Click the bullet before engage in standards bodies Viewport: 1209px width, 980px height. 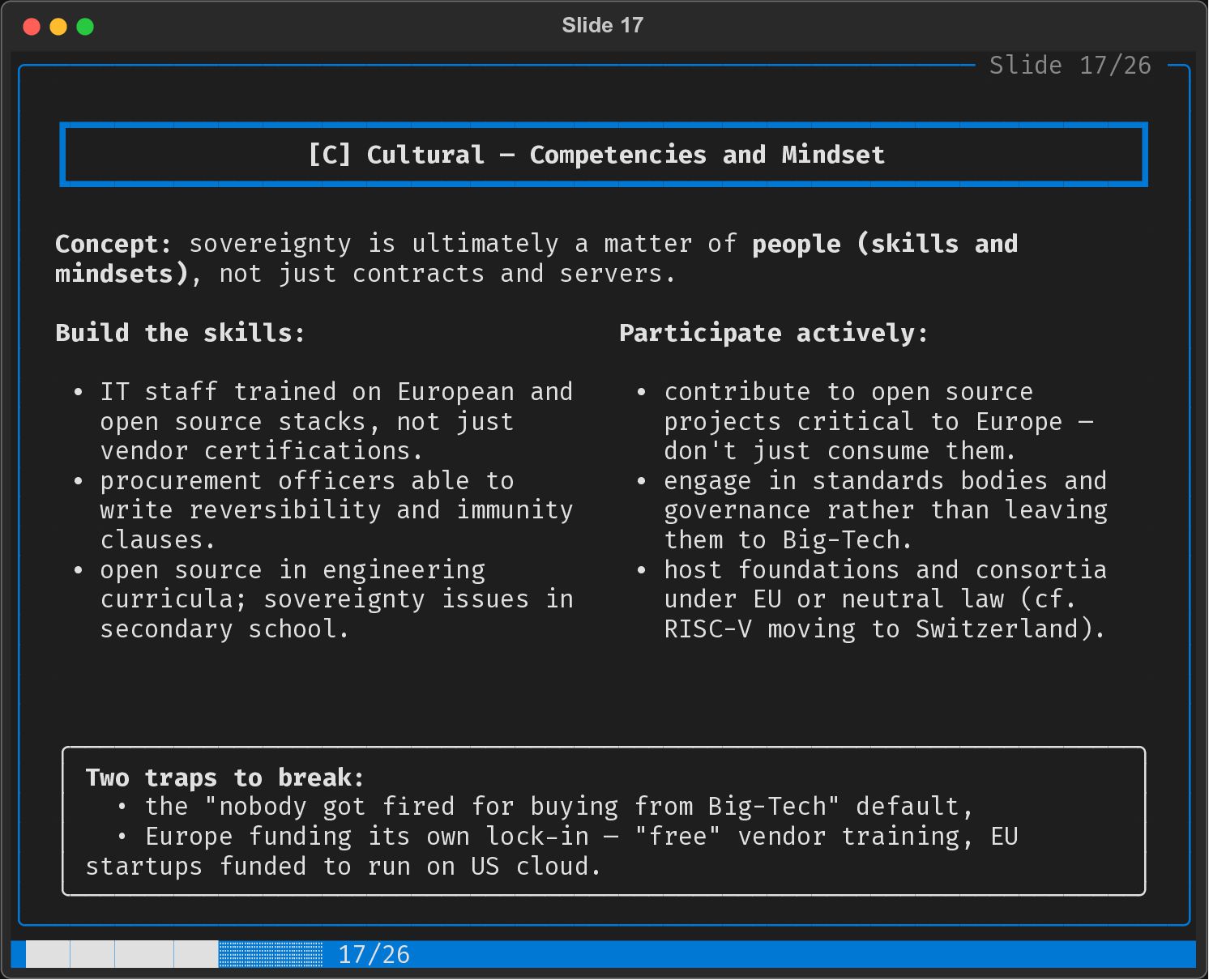642,481
